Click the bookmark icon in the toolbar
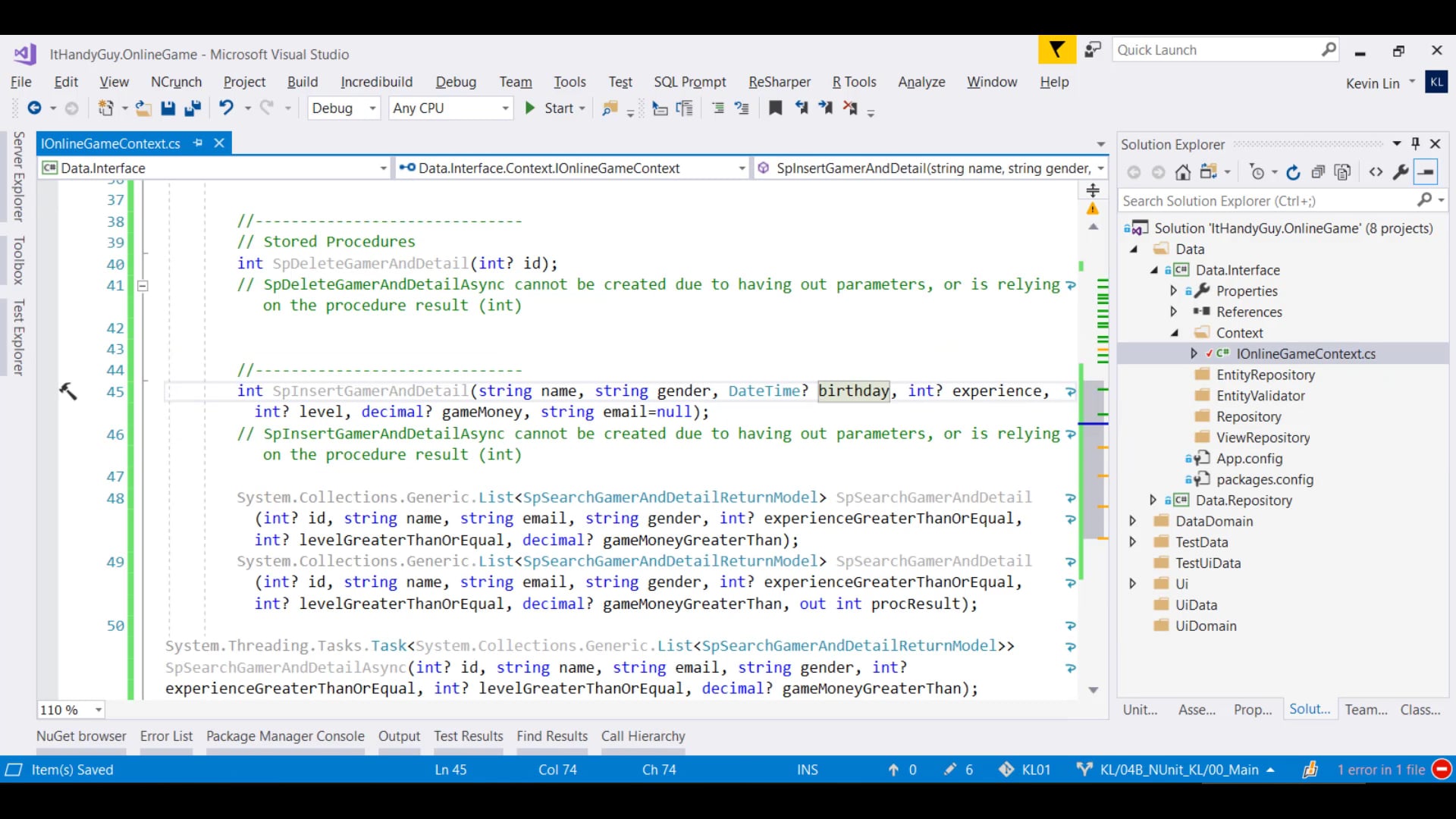 [x=775, y=108]
